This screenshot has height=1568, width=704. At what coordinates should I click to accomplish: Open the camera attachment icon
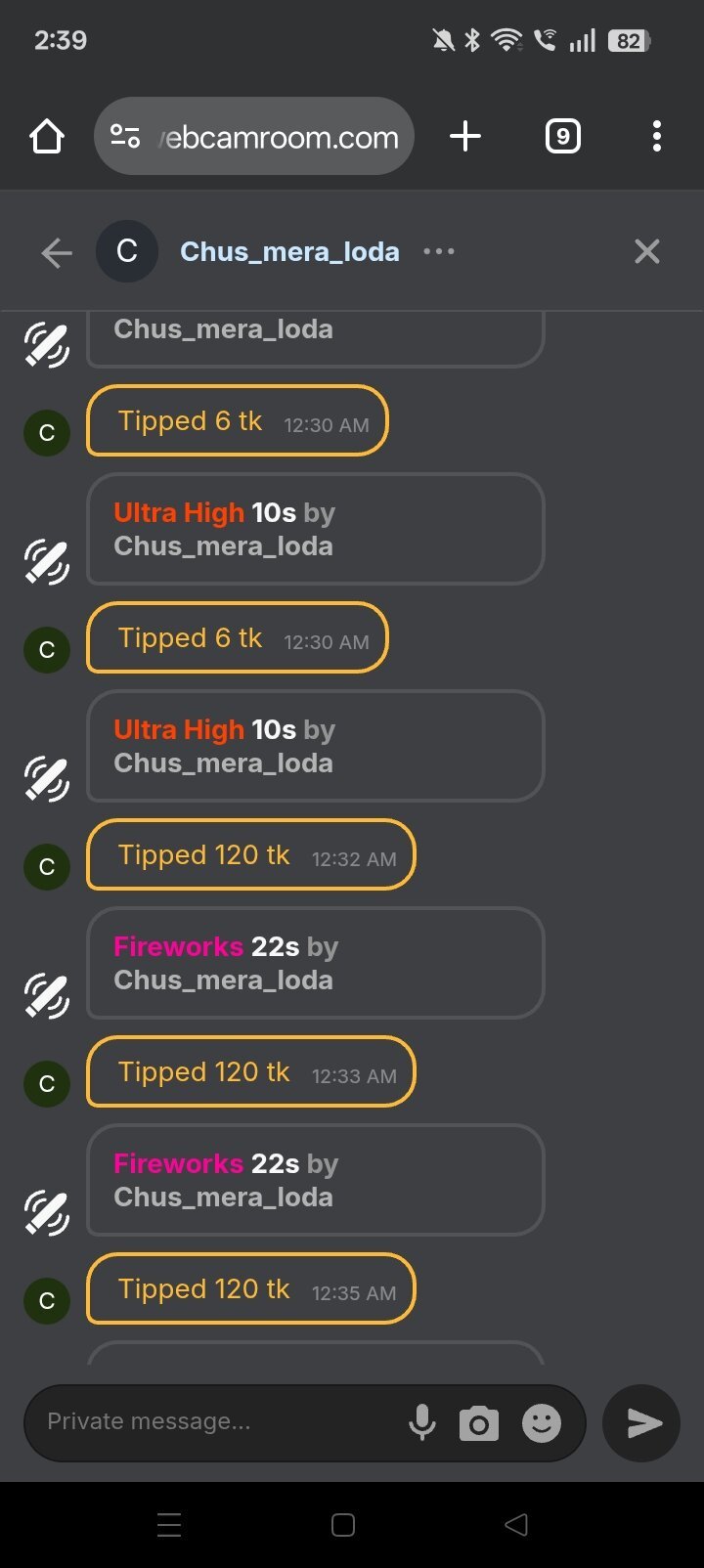tap(479, 1423)
